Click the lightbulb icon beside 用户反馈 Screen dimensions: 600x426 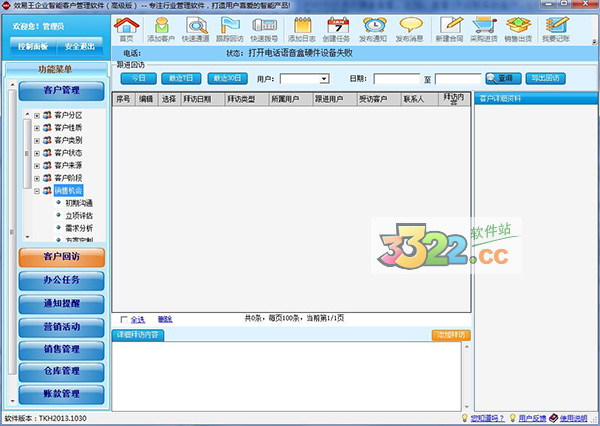coord(513,418)
